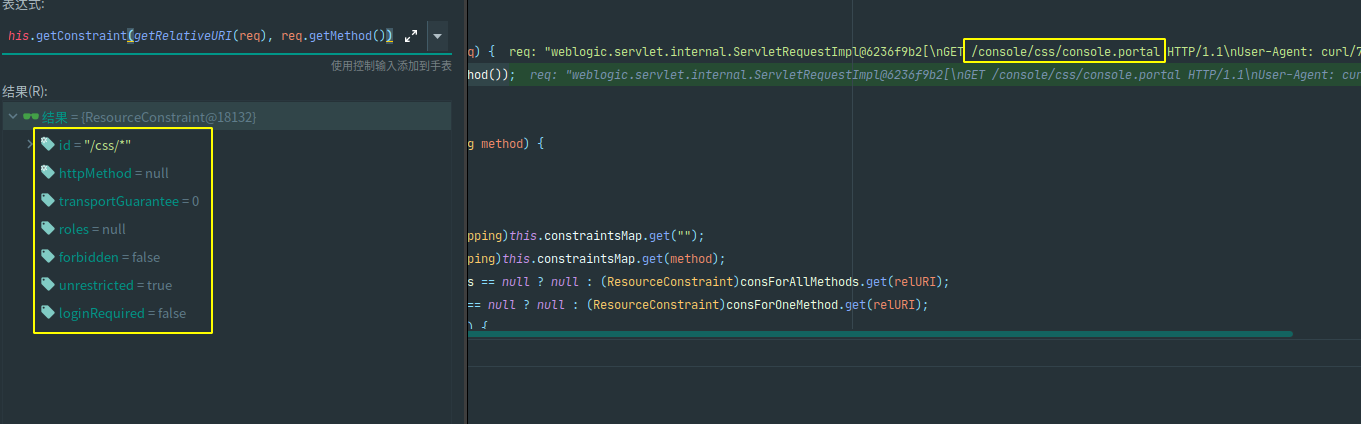Click the tag icon next to id

click(x=48, y=145)
